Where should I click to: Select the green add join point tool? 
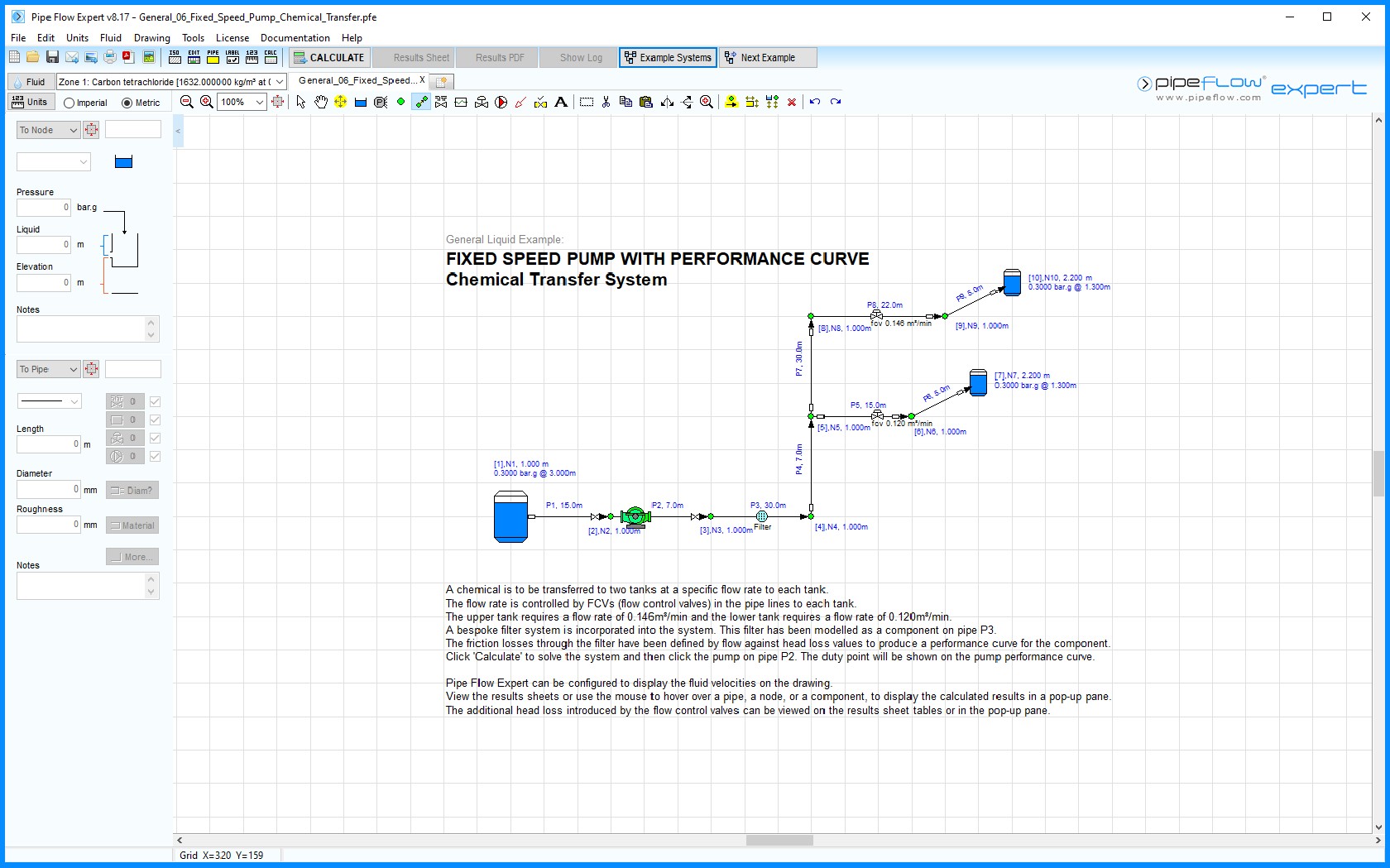(x=400, y=102)
